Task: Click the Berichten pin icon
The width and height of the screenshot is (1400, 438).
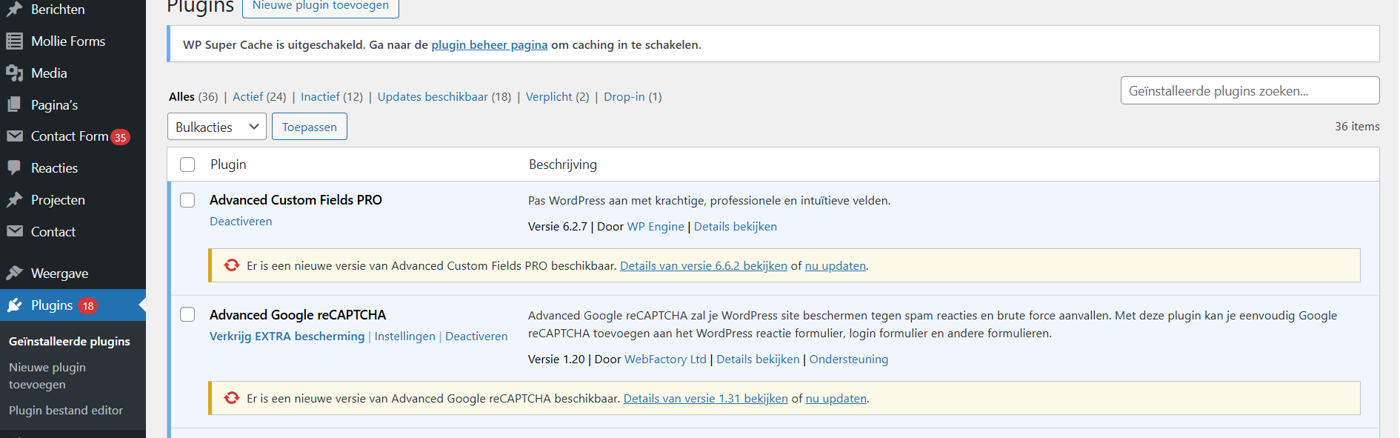Action: tap(14, 9)
